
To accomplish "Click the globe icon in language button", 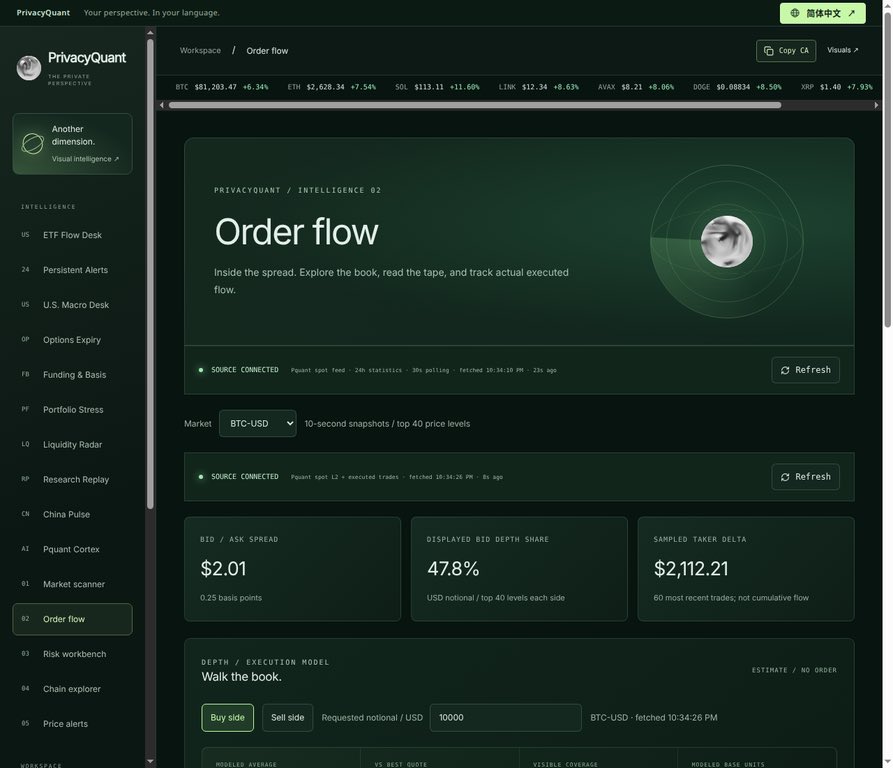I will [x=794, y=13].
